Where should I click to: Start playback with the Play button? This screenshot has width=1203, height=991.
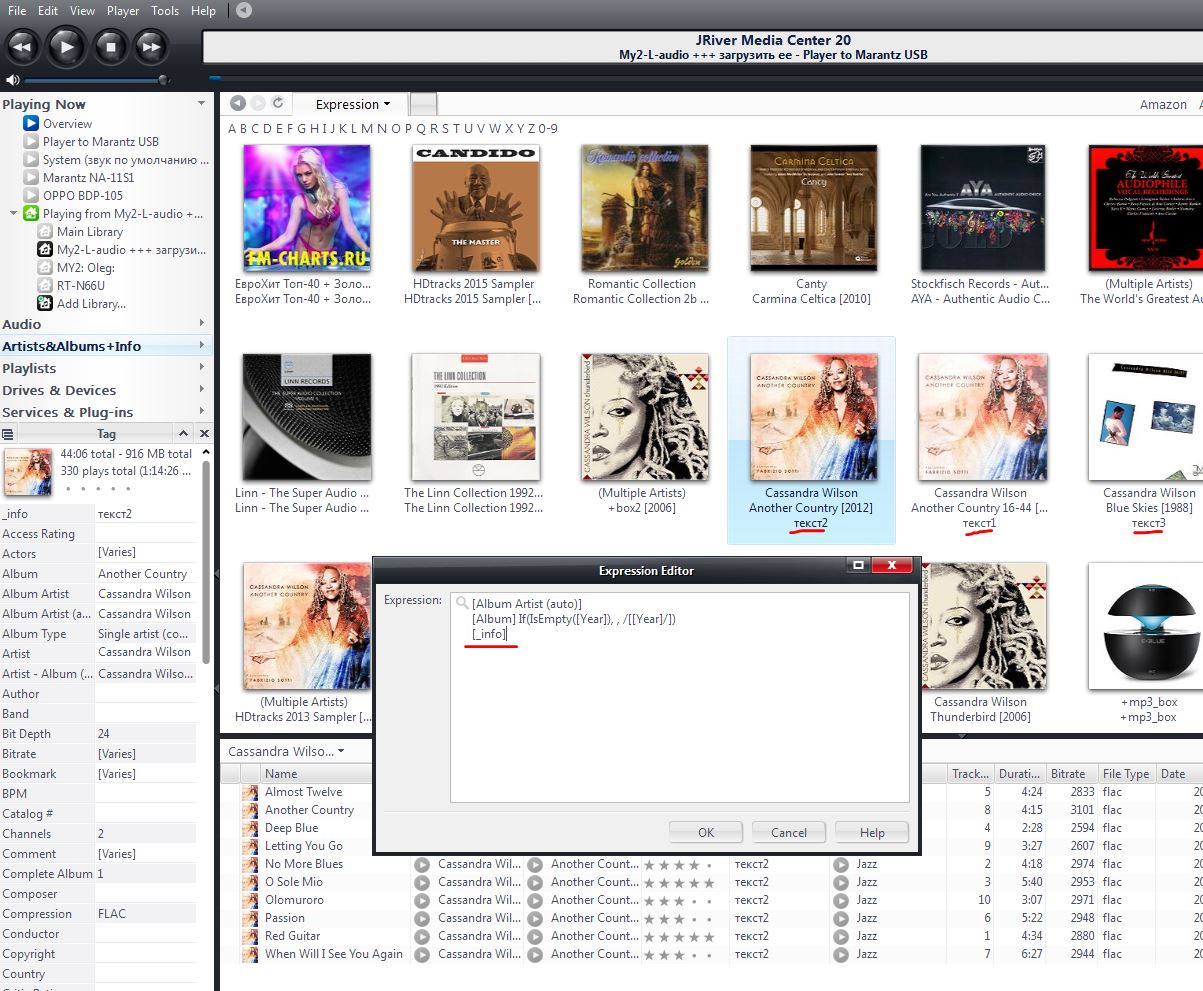[x=66, y=46]
